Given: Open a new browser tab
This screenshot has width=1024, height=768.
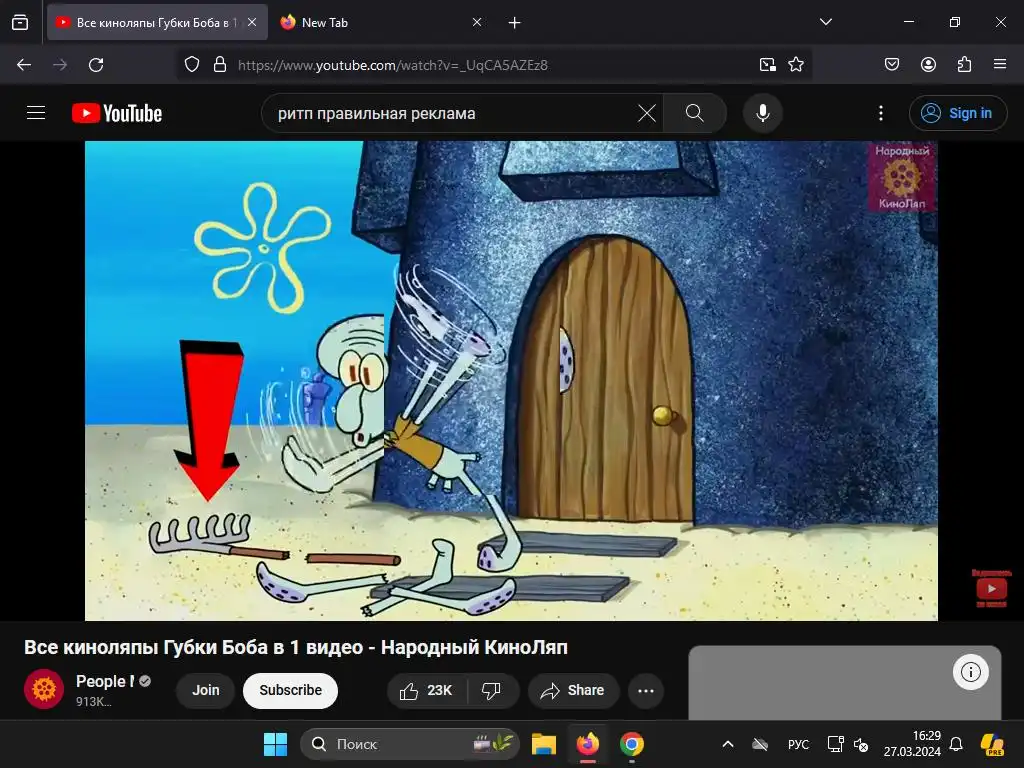Looking at the screenshot, I should tap(515, 23).
